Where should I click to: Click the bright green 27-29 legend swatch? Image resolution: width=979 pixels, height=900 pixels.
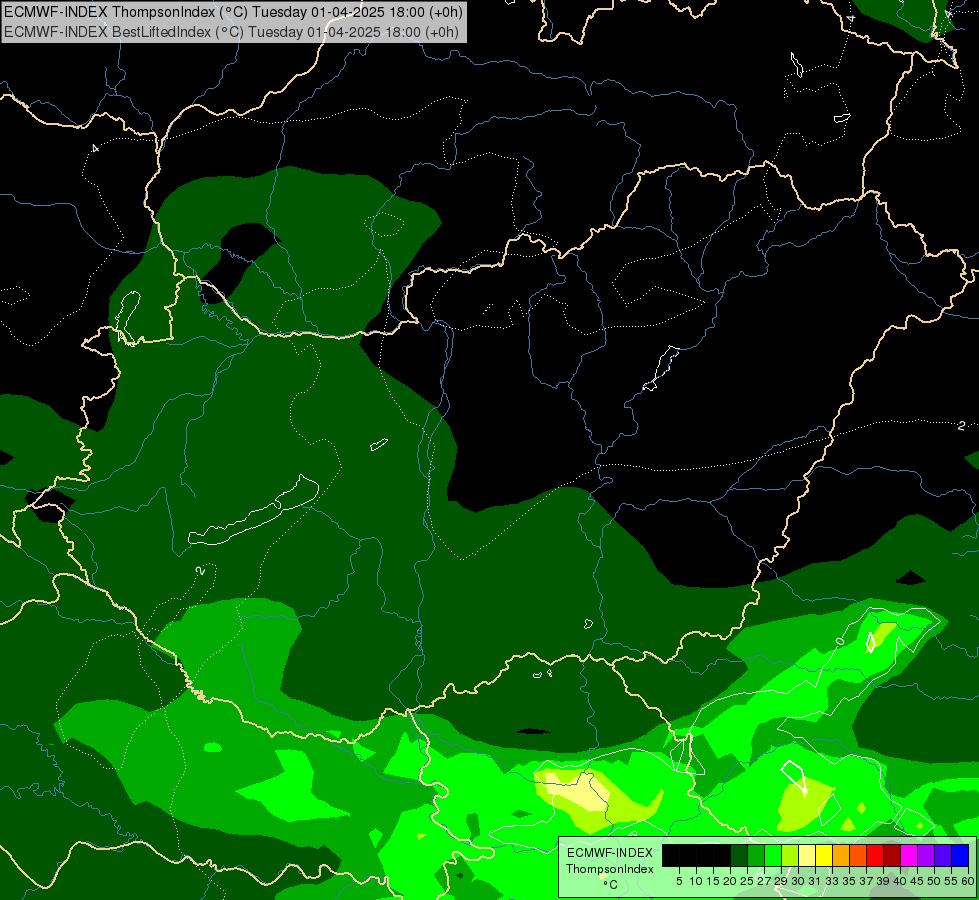pyautogui.click(x=773, y=856)
